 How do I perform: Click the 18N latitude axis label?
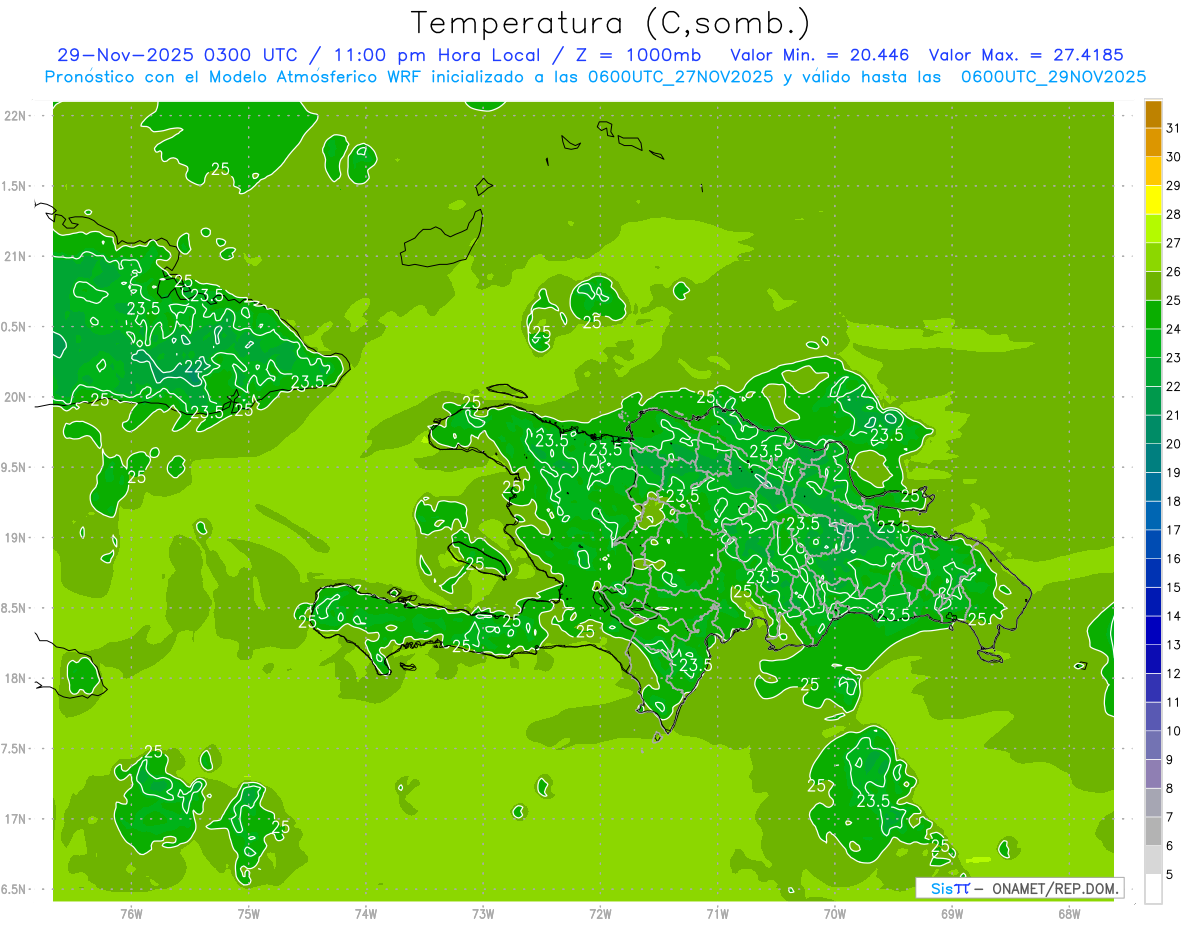pyautogui.click(x=16, y=678)
